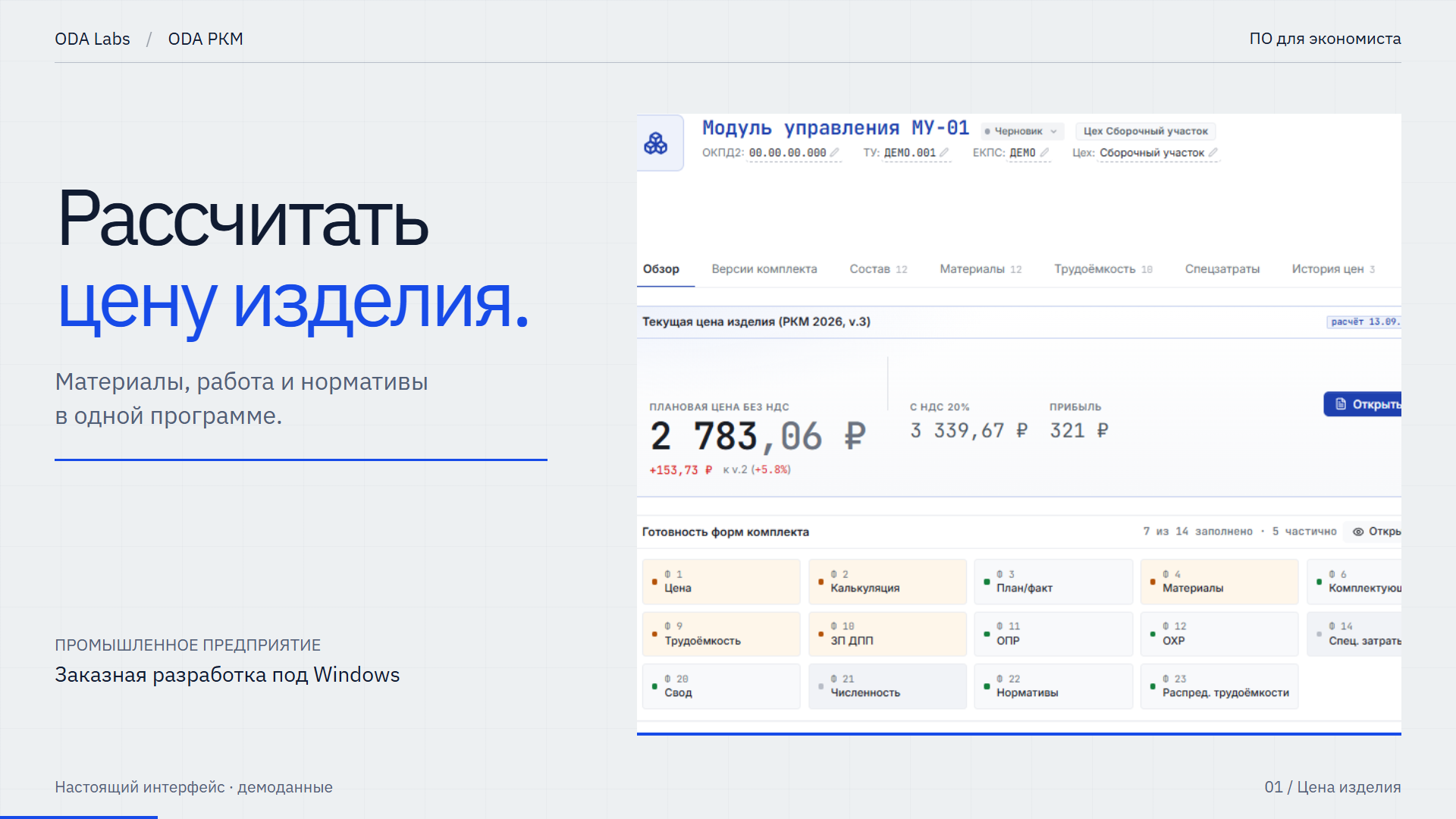
Task: Open form Ф 1 Цена card
Action: click(x=721, y=582)
